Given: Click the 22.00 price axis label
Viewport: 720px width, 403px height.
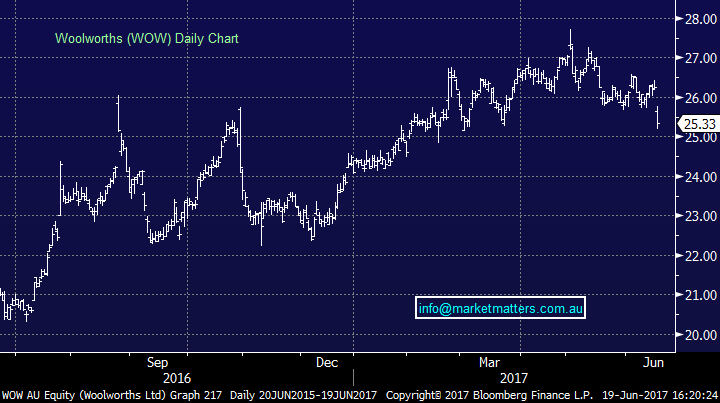Looking at the screenshot, I should (701, 256).
